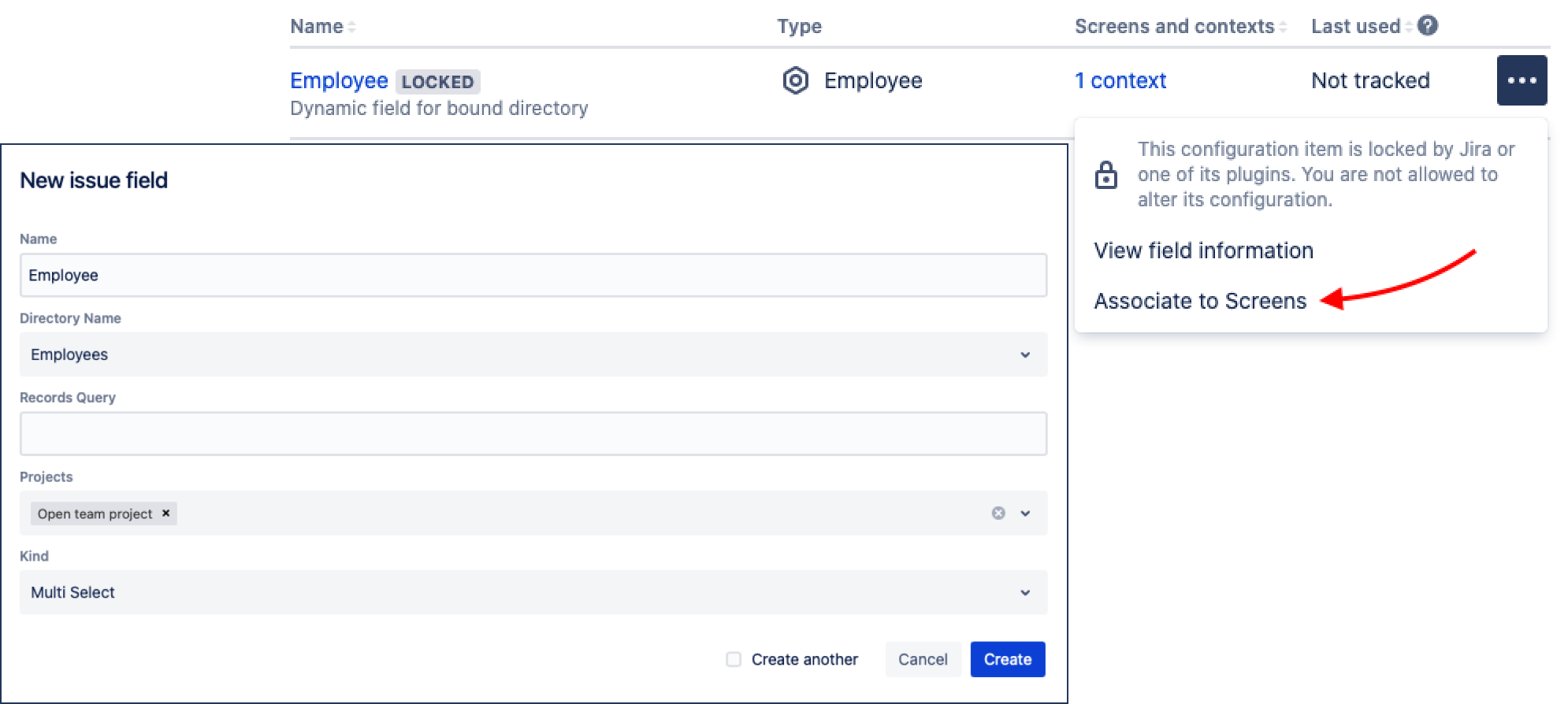Expand the Directory Name dropdown
Image resolution: width=1568 pixels, height=704 pixels.
pyautogui.click(x=1024, y=354)
